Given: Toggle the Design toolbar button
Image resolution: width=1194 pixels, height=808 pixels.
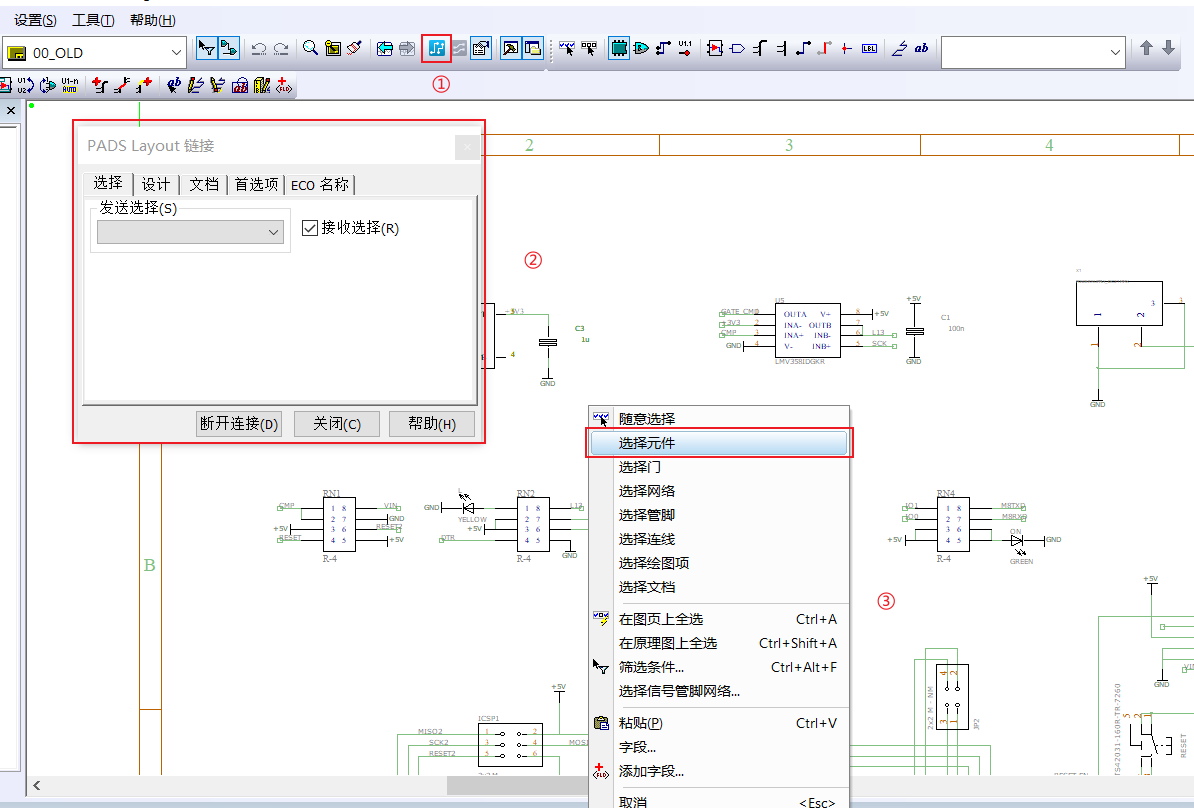Looking at the screenshot, I should click(229, 49).
